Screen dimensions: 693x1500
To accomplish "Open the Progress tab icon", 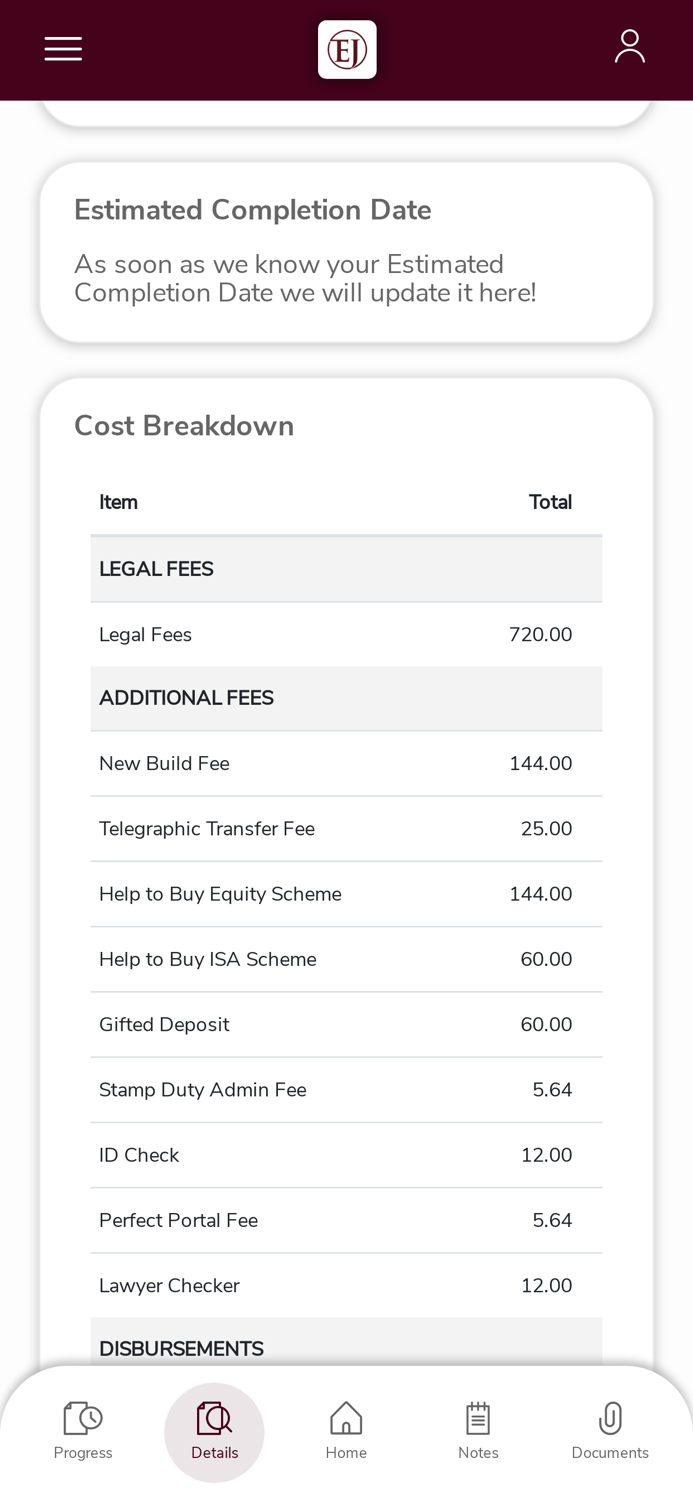I will point(83,1418).
